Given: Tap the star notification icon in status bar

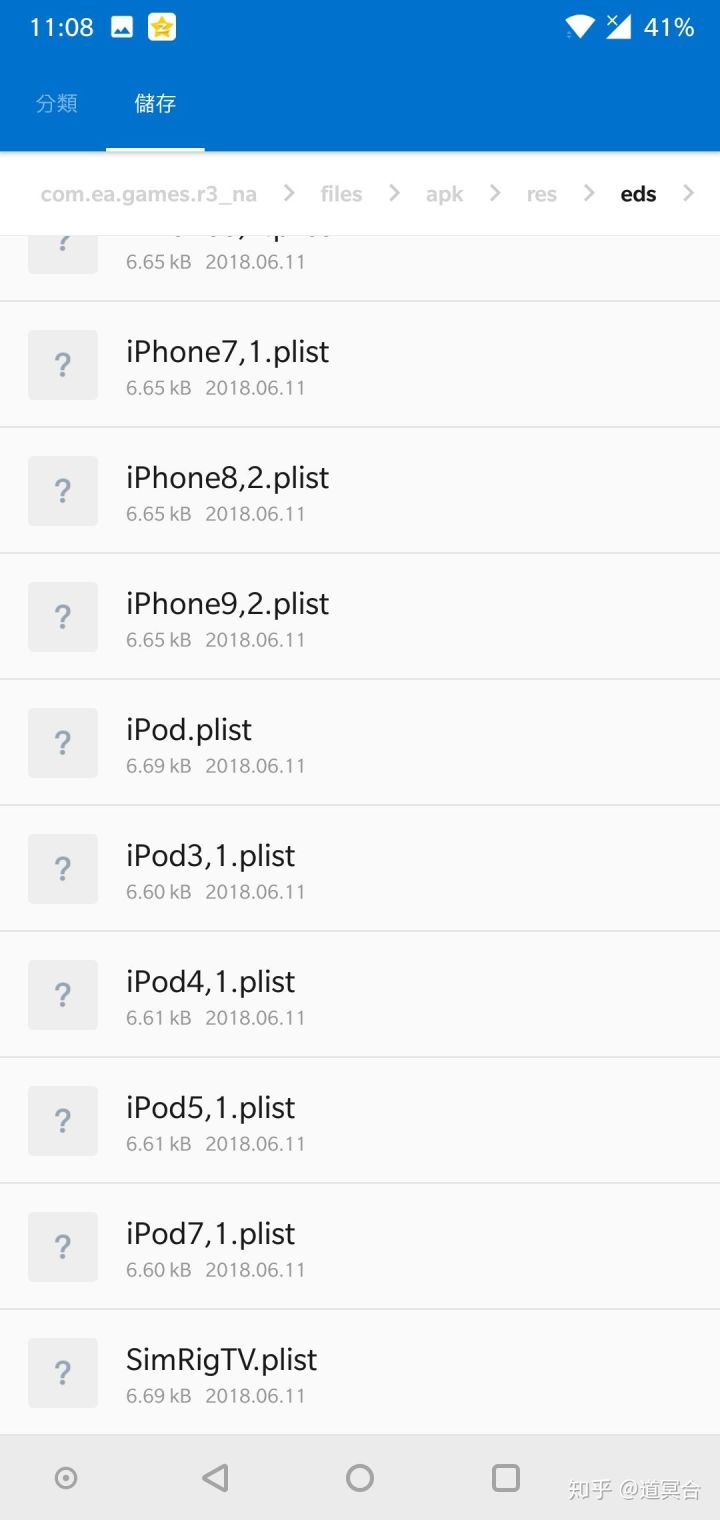Looking at the screenshot, I should [x=162, y=28].
